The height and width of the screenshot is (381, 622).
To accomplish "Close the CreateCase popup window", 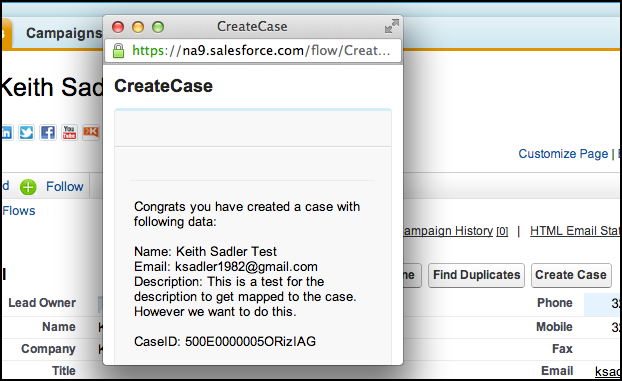I will click(x=118, y=27).
